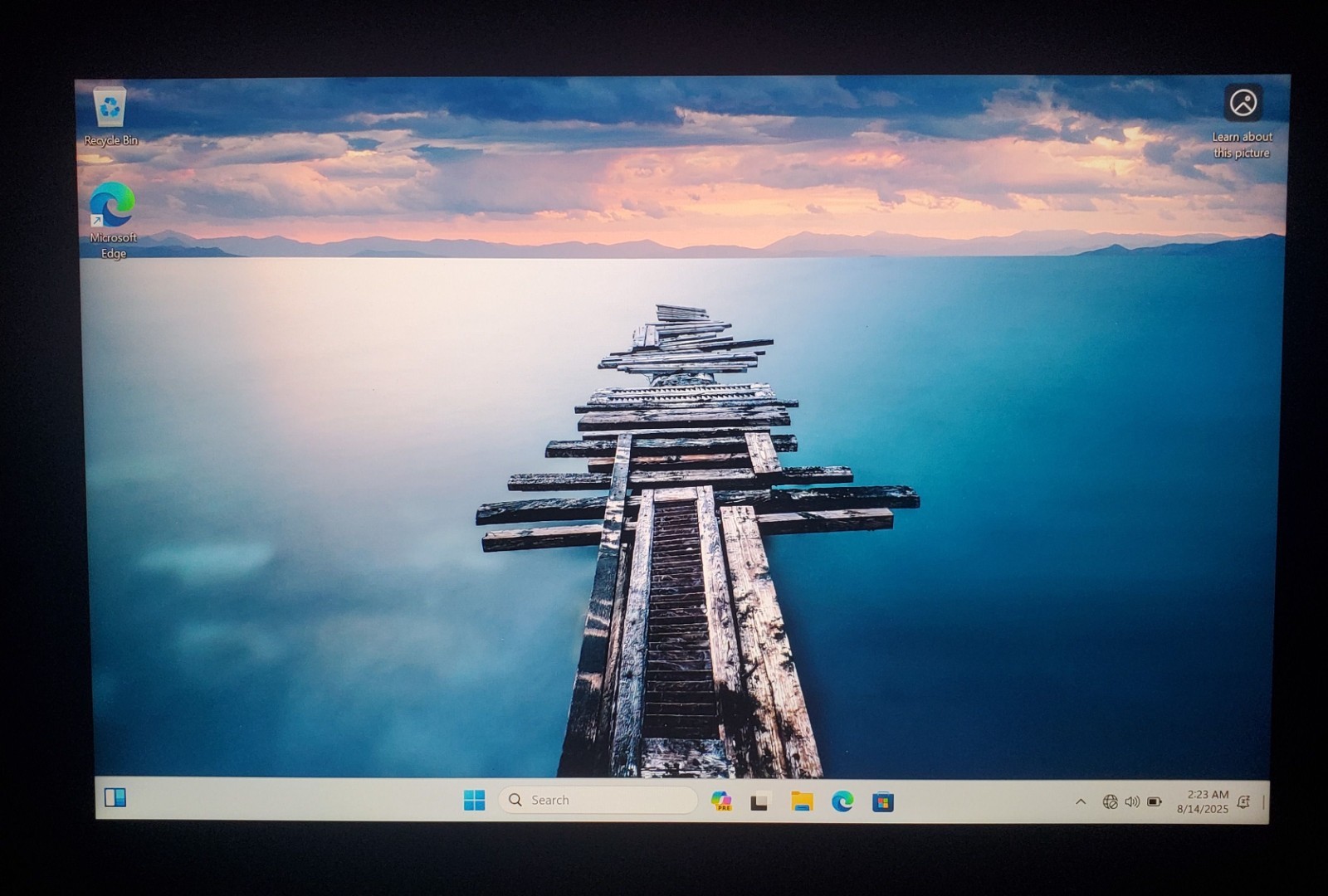1328x896 pixels.
Task: Open the network status tray icon
Action: tap(1110, 801)
